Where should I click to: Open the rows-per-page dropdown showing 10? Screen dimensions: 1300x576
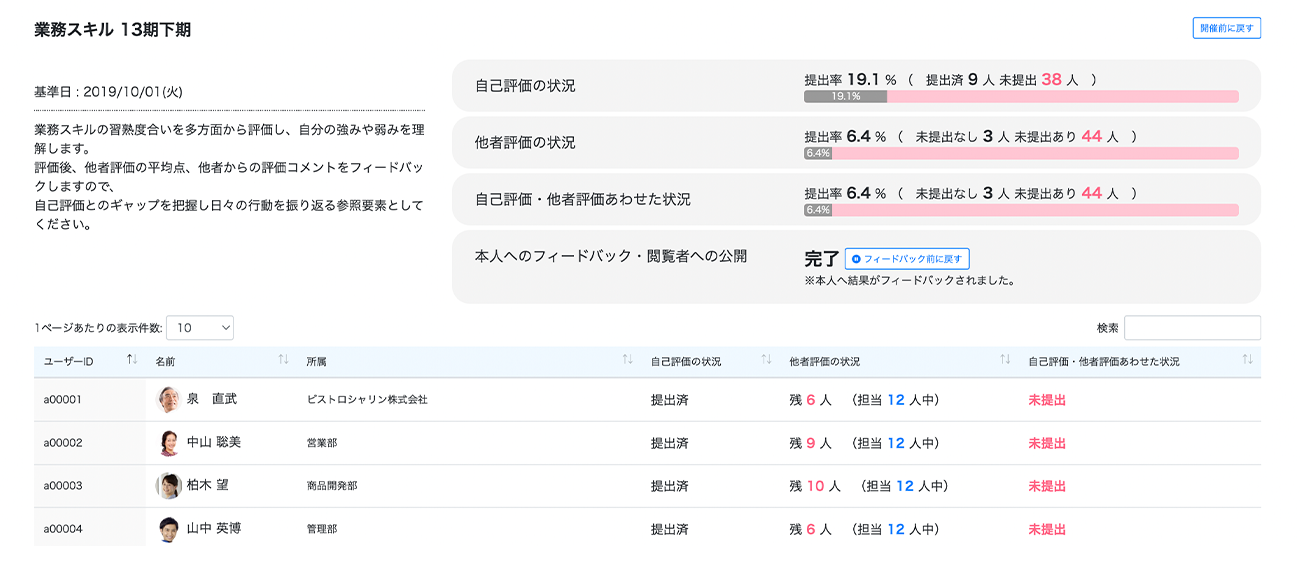(200, 327)
